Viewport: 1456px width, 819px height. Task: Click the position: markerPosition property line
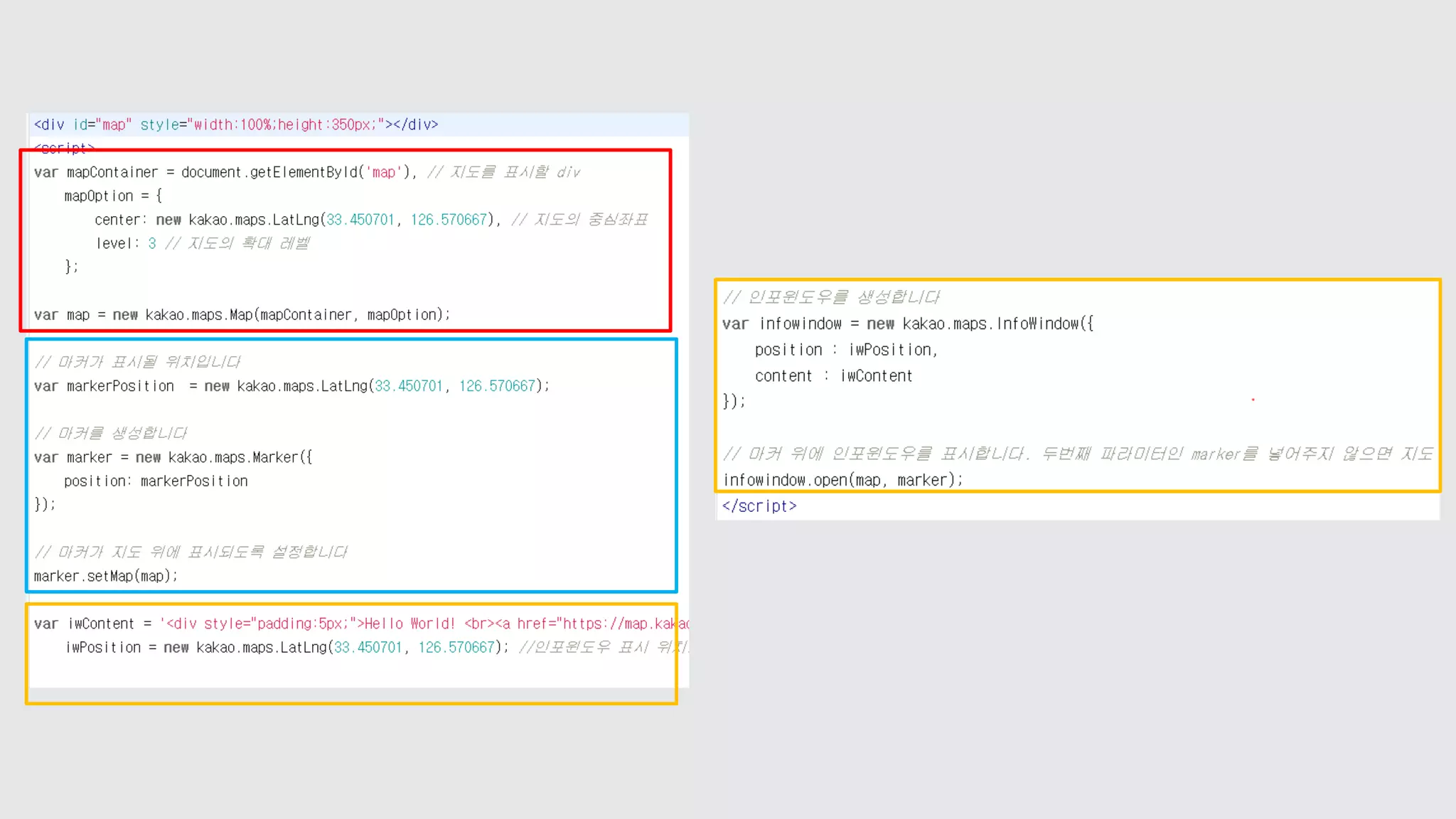156,481
